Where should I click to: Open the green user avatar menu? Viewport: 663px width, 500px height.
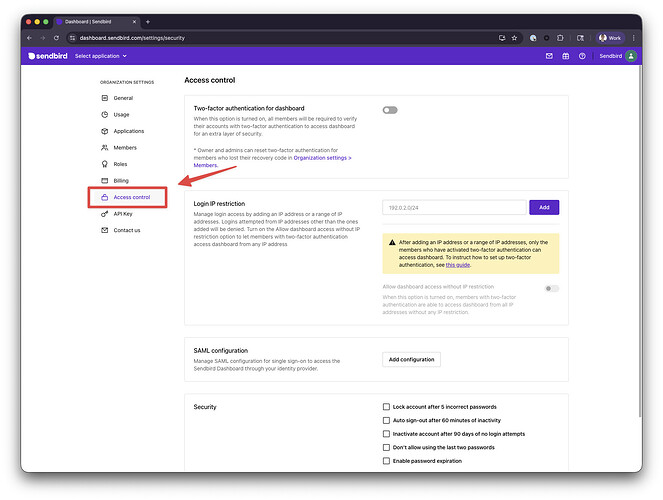(x=631, y=56)
